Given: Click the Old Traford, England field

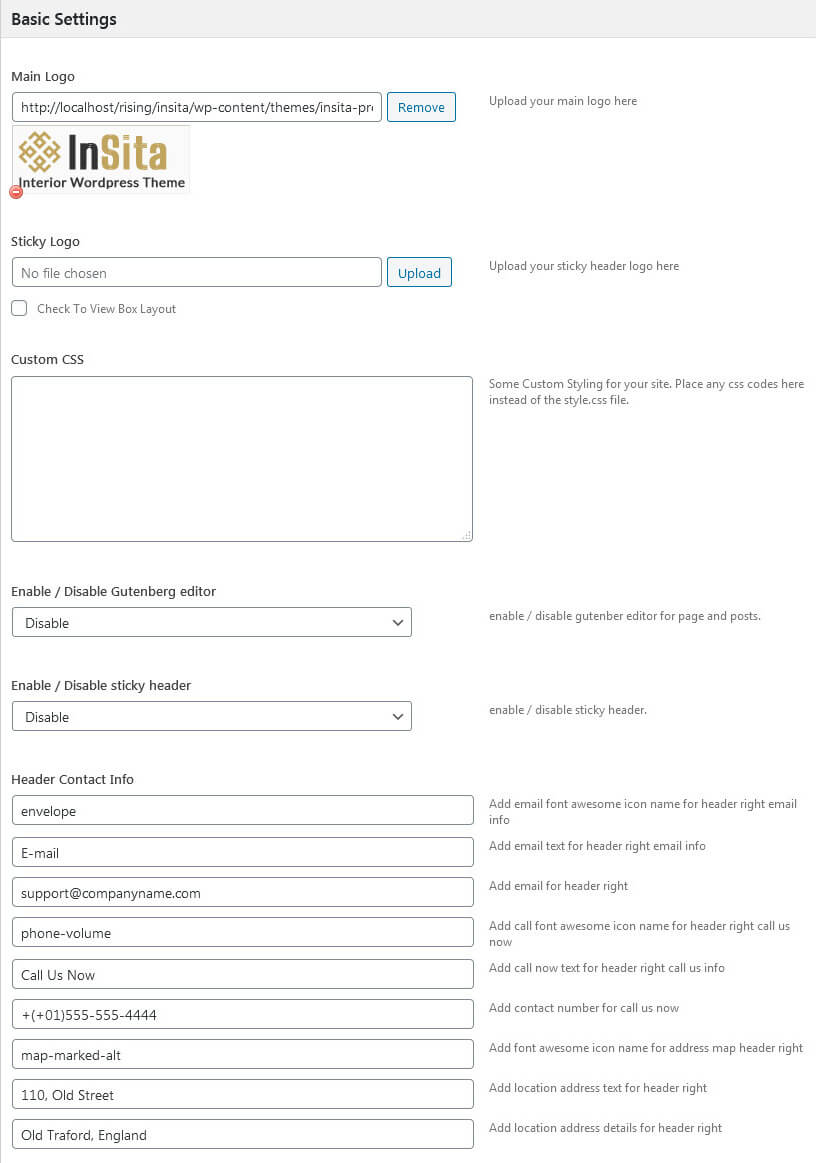Looking at the screenshot, I should pyautogui.click(x=242, y=1135).
